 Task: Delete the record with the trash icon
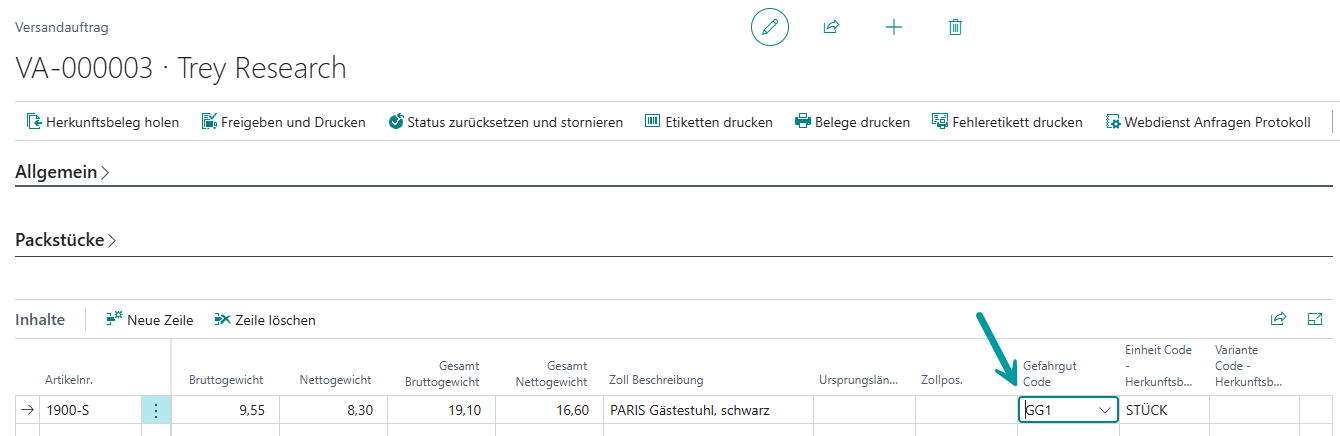[955, 27]
